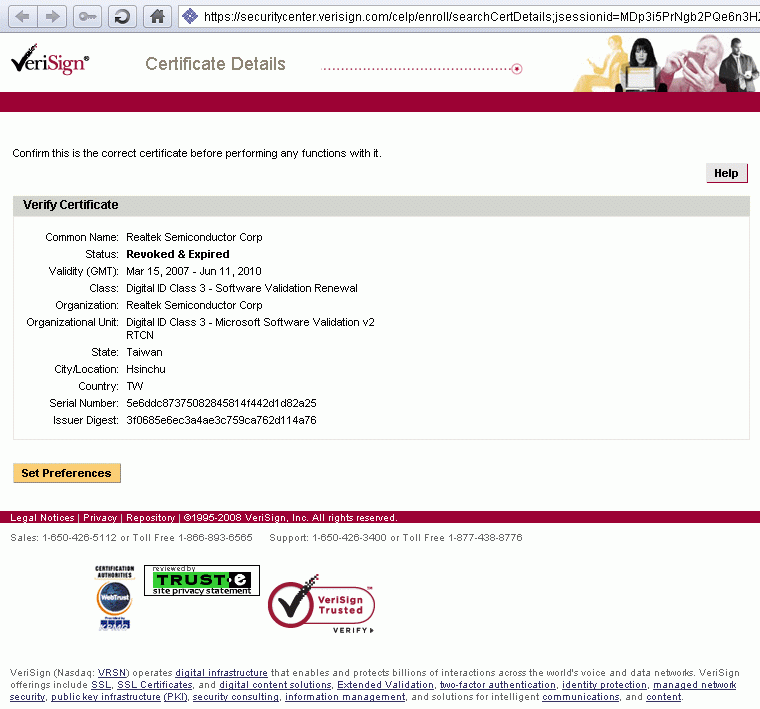760x709 pixels.
Task: Open the information management link
Action: (x=345, y=697)
